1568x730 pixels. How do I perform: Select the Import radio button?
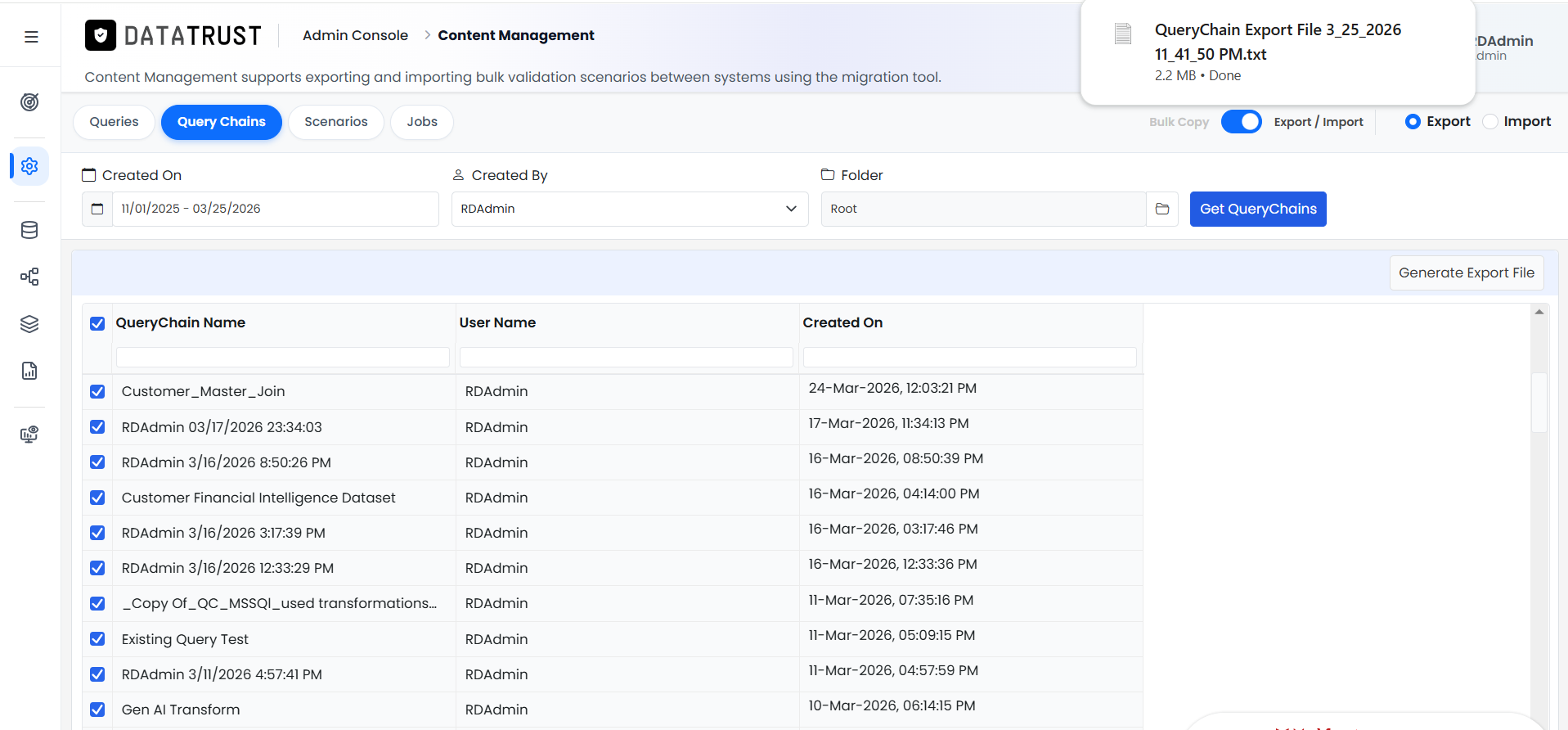(x=1490, y=121)
